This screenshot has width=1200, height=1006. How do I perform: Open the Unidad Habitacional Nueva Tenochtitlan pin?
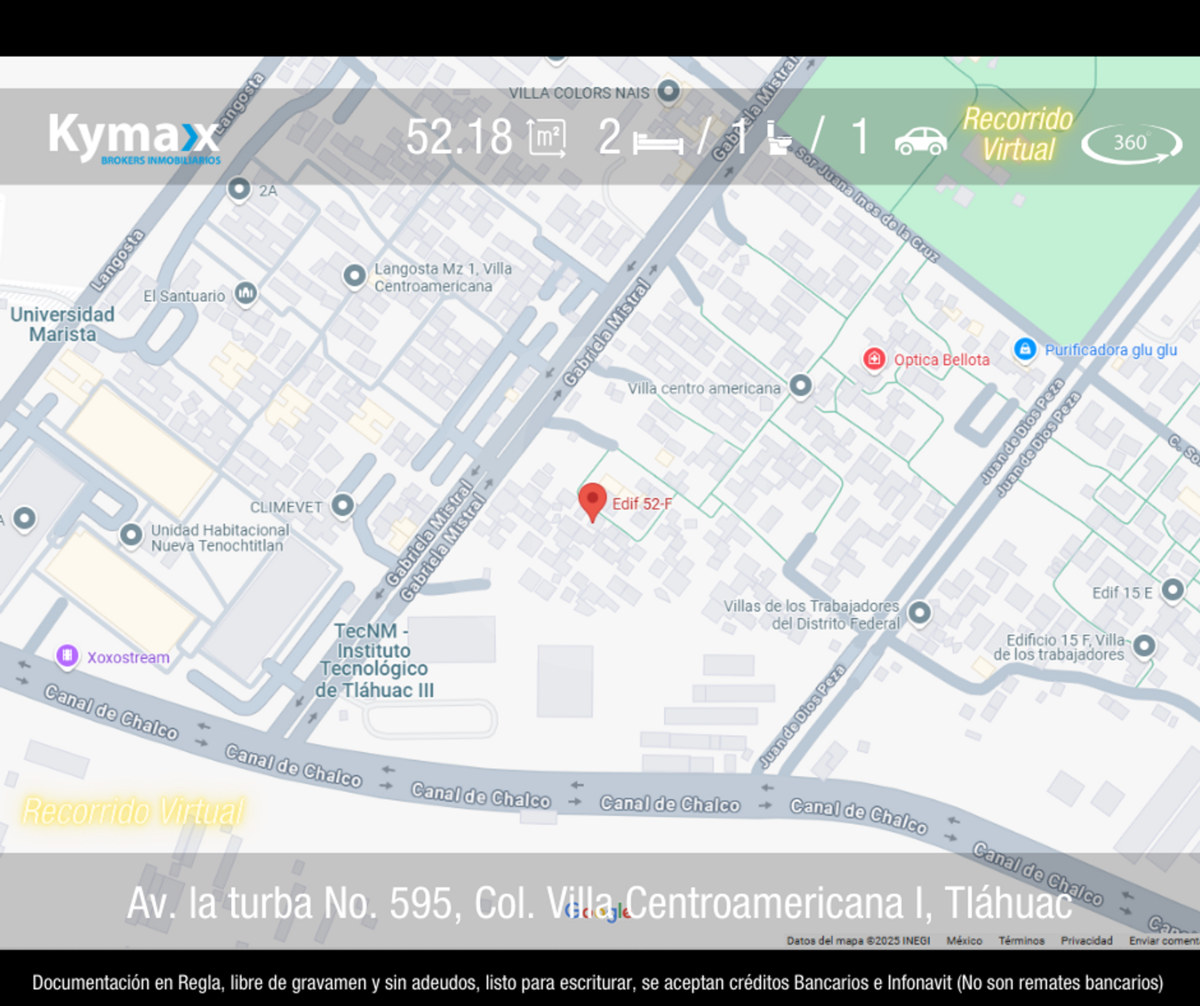131,536
